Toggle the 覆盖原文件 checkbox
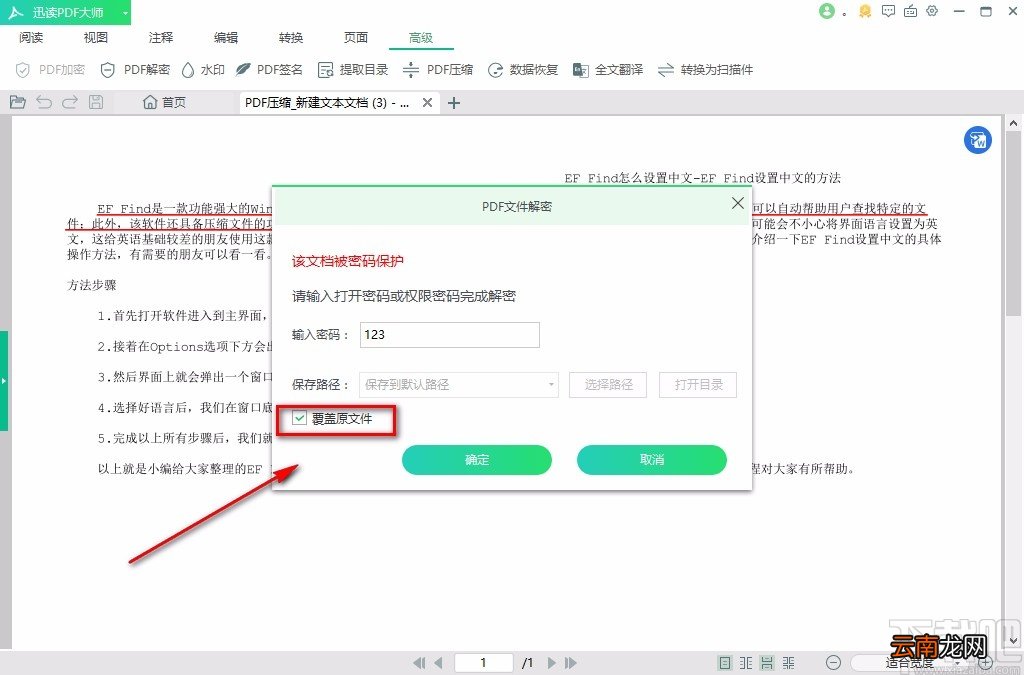This screenshot has height=675, width=1024. [299, 418]
